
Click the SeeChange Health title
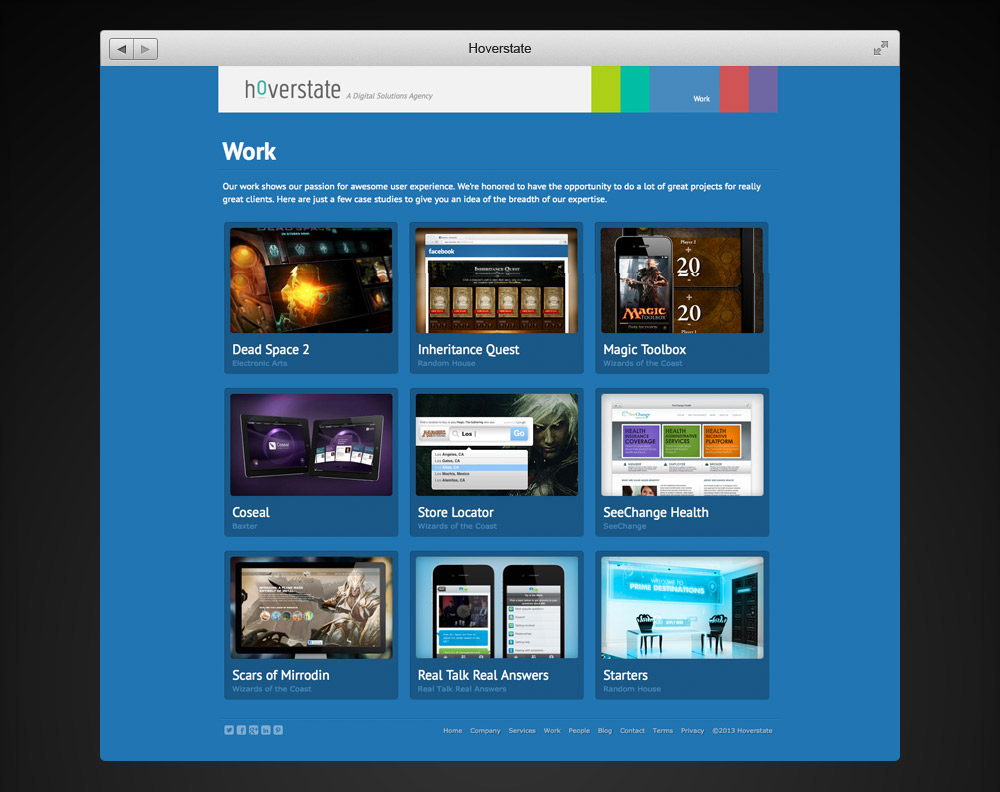(656, 512)
